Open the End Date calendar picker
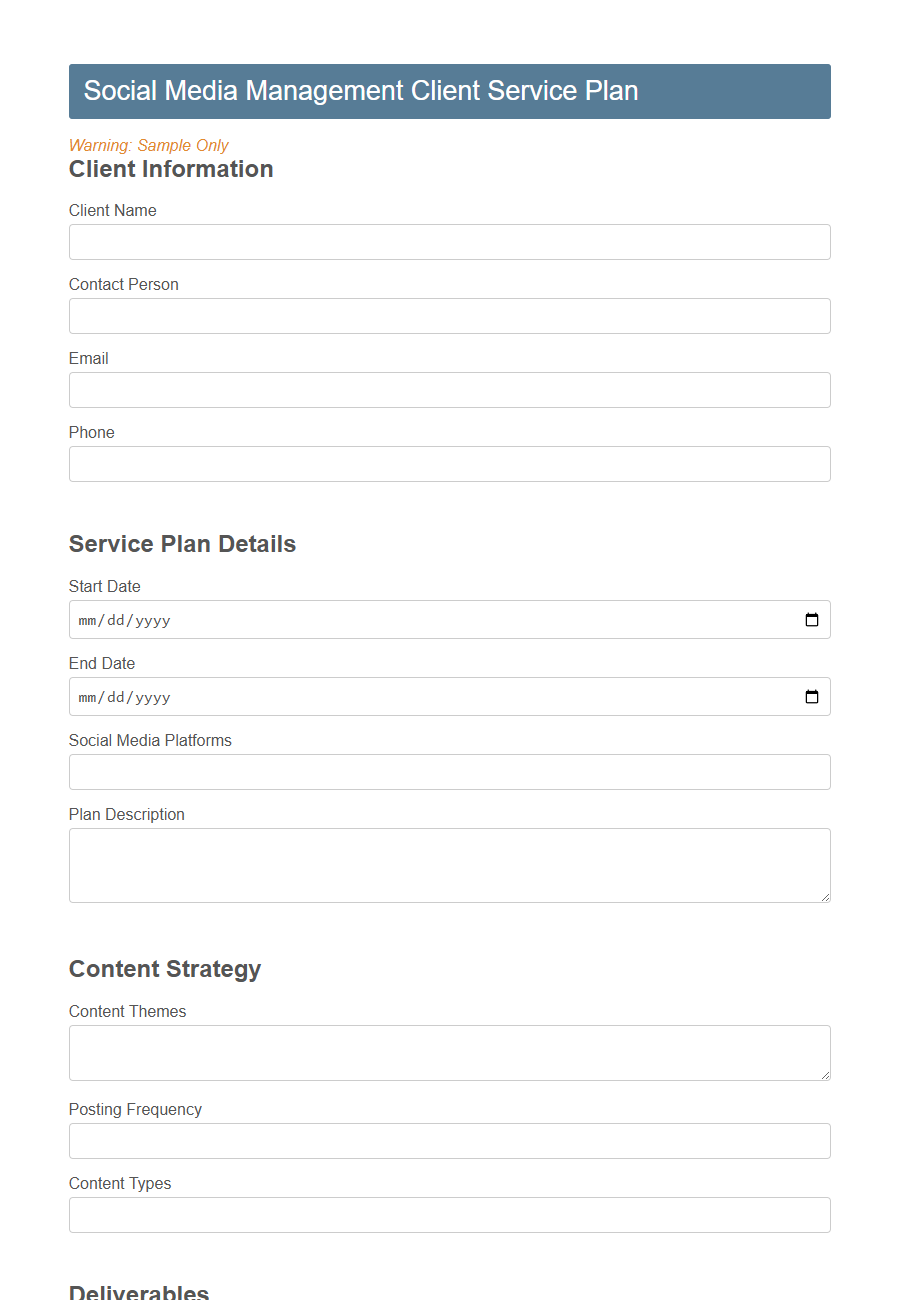 [810, 696]
